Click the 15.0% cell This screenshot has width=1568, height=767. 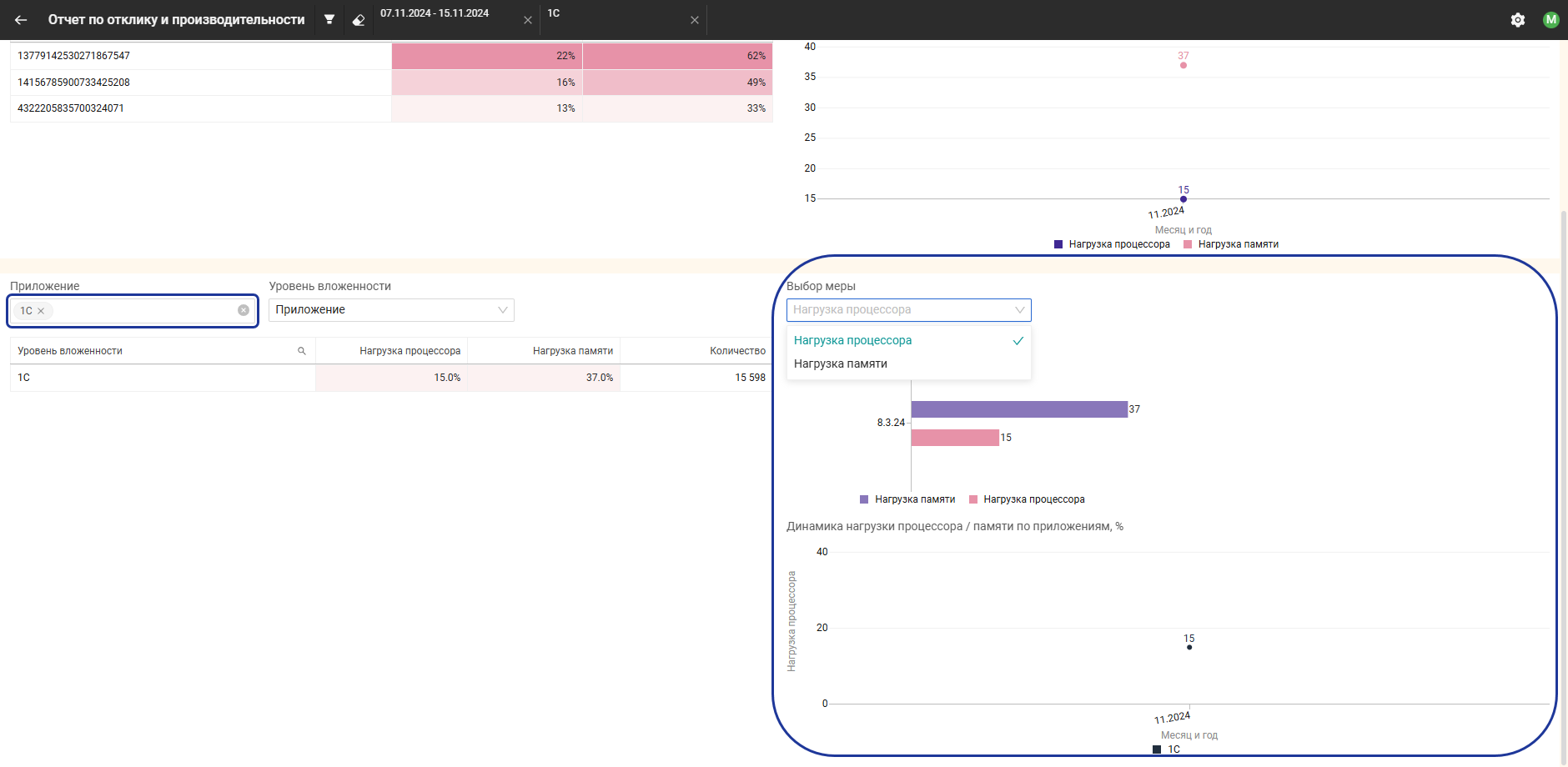pos(392,378)
